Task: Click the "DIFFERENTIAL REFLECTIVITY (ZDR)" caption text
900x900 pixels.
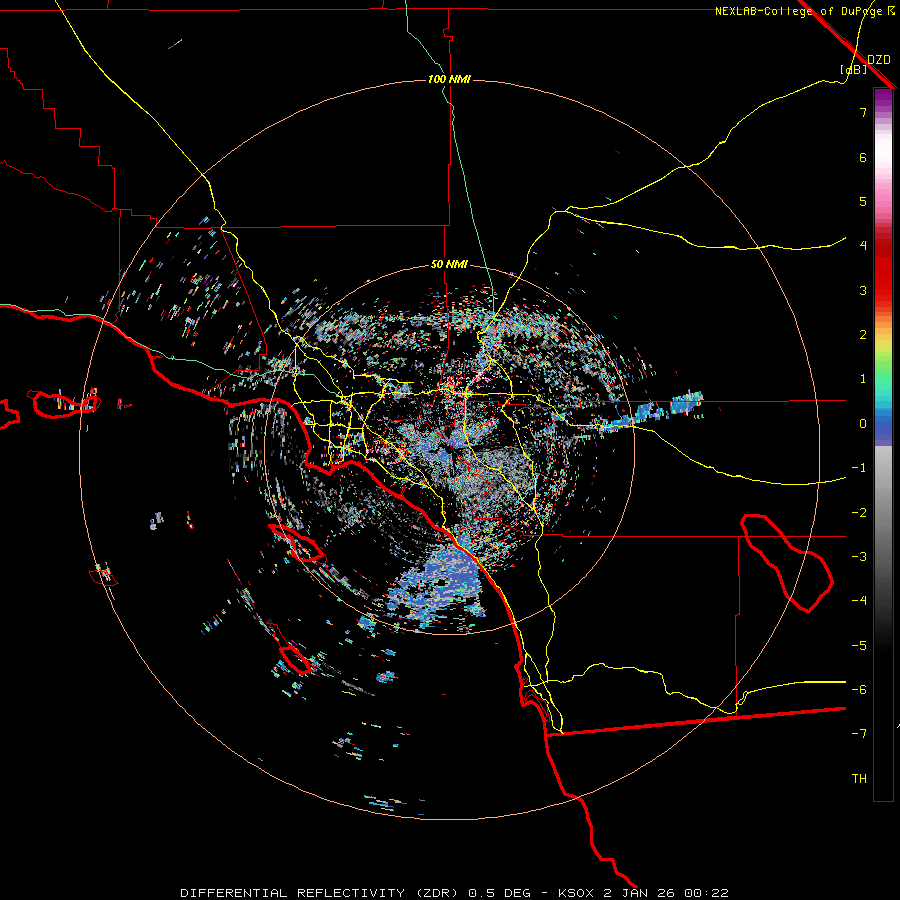Action: click(x=321, y=893)
